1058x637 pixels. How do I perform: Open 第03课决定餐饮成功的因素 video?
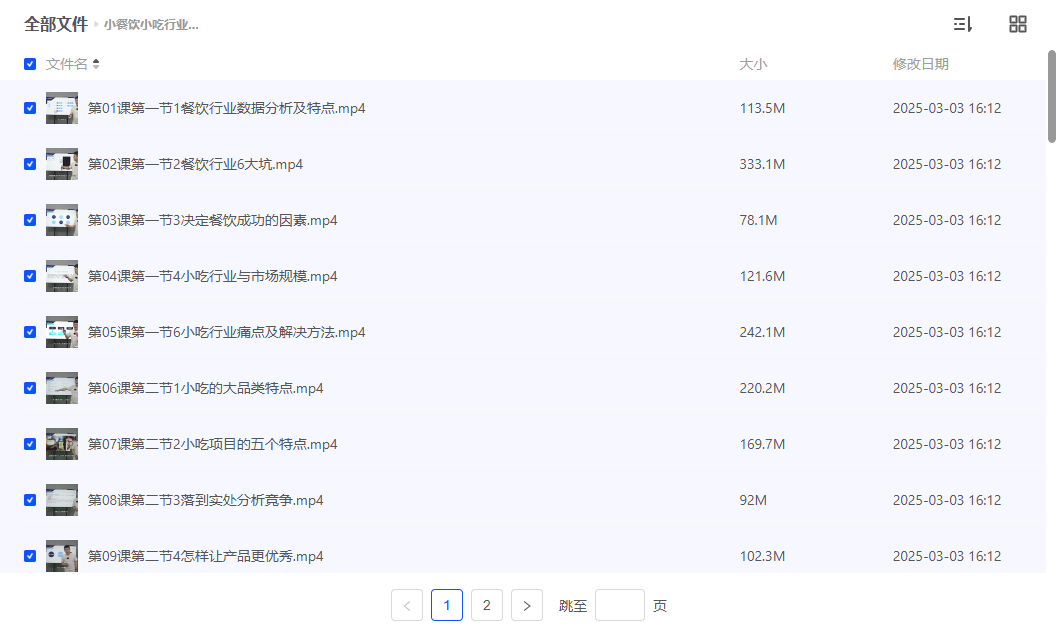(213, 219)
